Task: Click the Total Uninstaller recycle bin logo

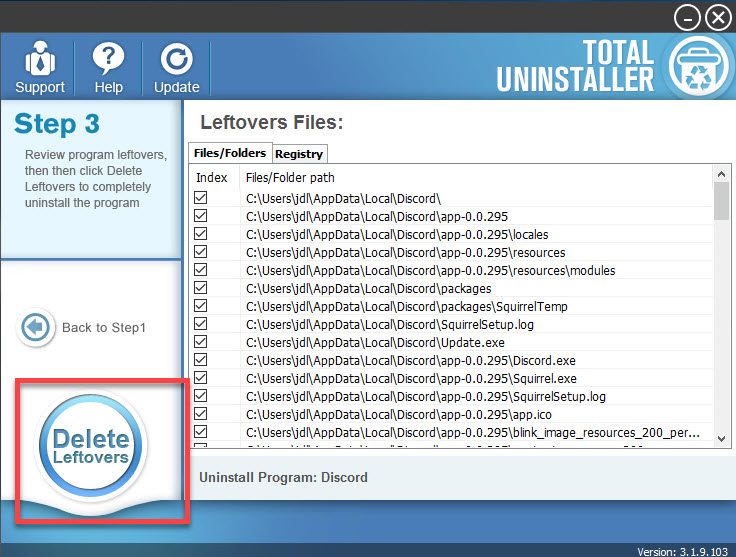Action: [699, 66]
